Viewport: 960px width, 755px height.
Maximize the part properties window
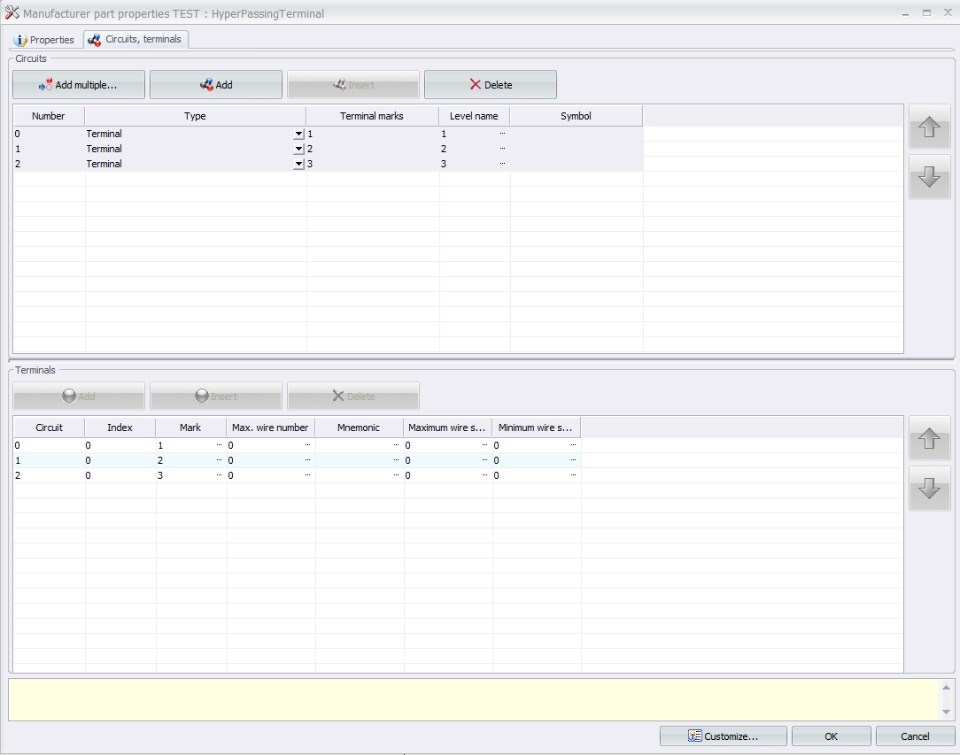927,13
